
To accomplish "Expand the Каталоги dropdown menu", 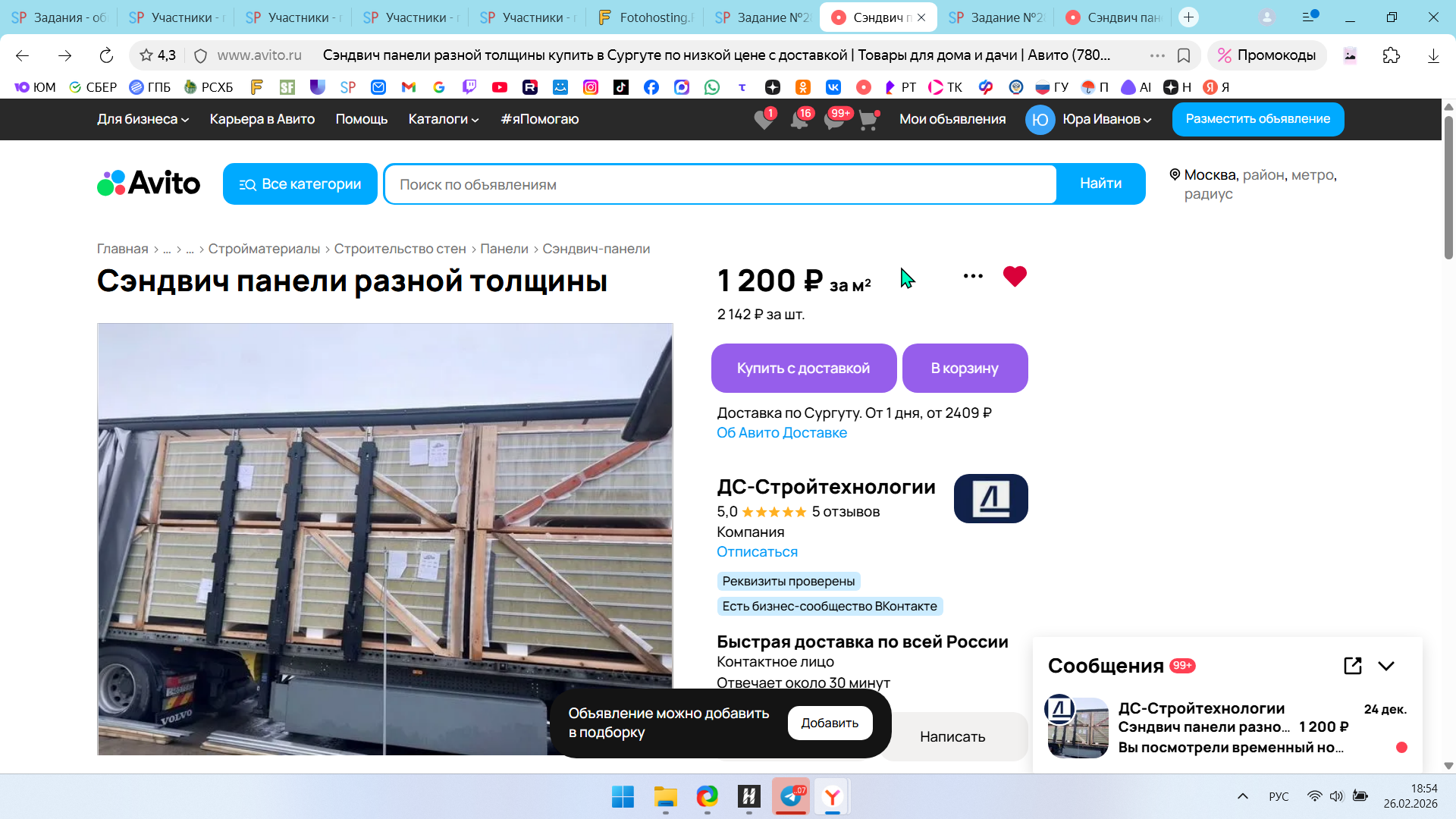I will tap(443, 119).
